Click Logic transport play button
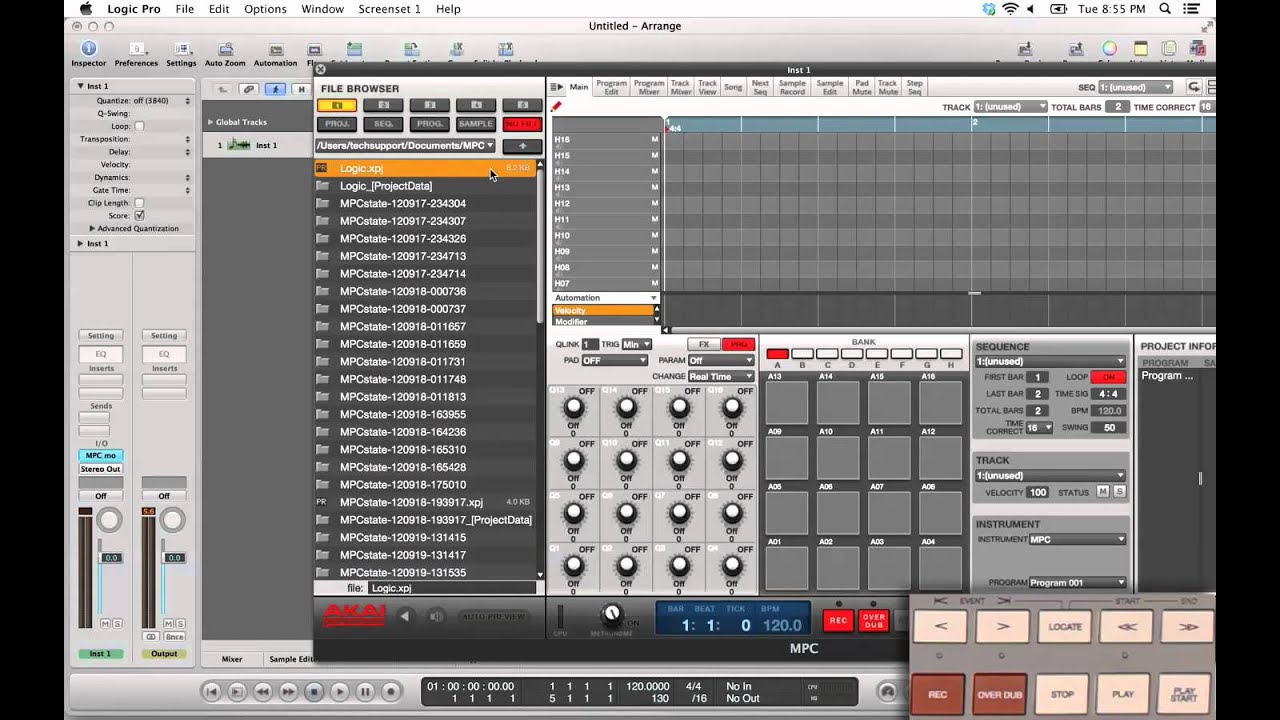Viewport: 1280px width, 720px height. (x=339, y=691)
